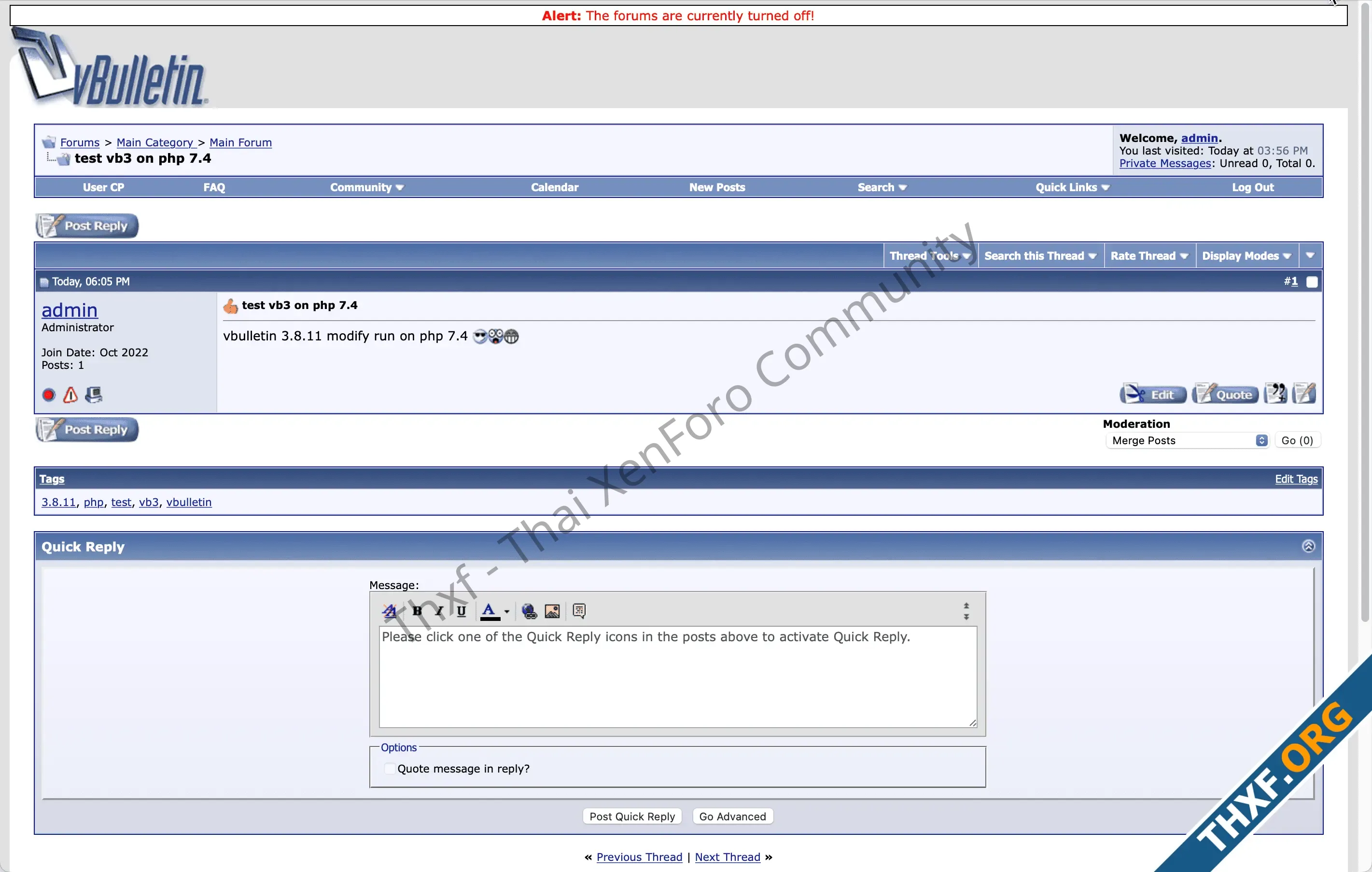
Task: Check Quote message in reply option
Action: tap(390, 768)
